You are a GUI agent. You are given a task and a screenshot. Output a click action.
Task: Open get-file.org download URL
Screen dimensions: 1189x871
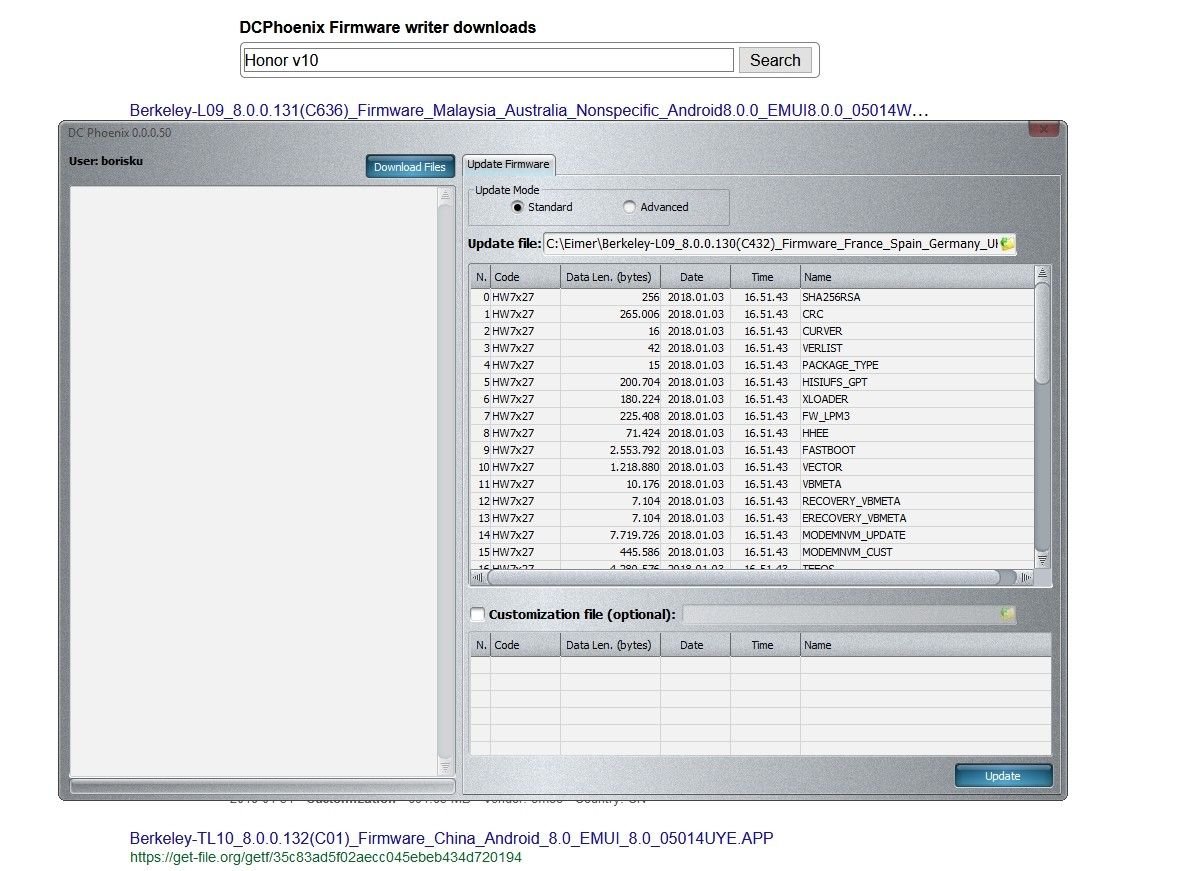pos(325,857)
